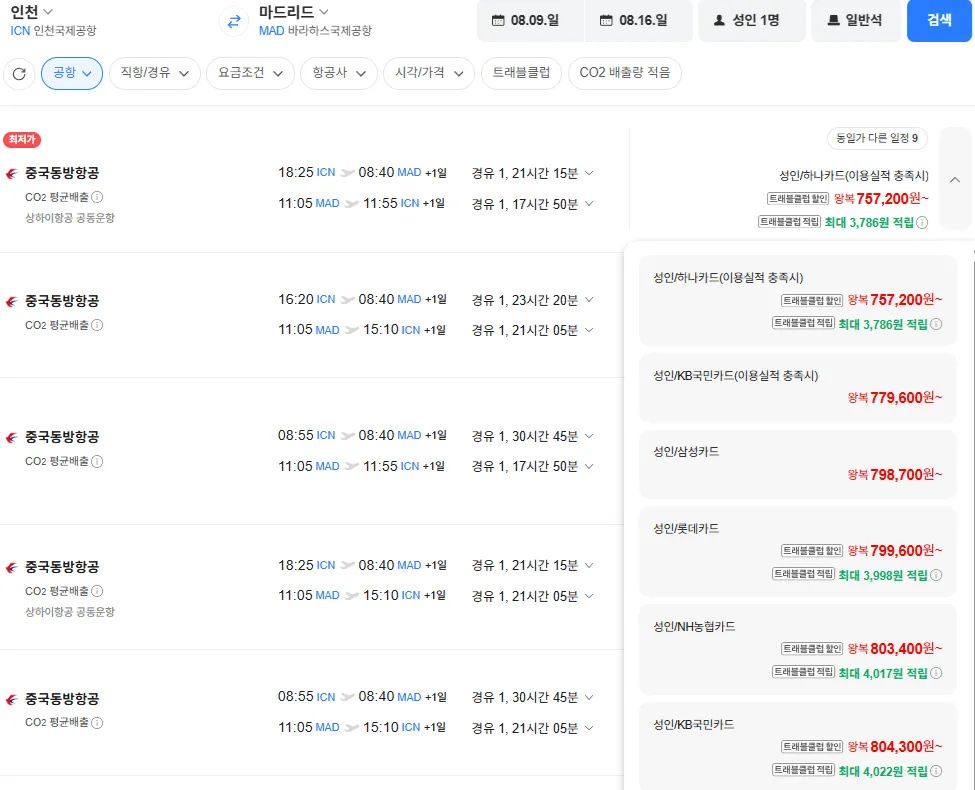The width and height of the screenshot is (975, 790).
Task: Click info icon beside 최대 4,022원 적립
Action: (936, 771)
